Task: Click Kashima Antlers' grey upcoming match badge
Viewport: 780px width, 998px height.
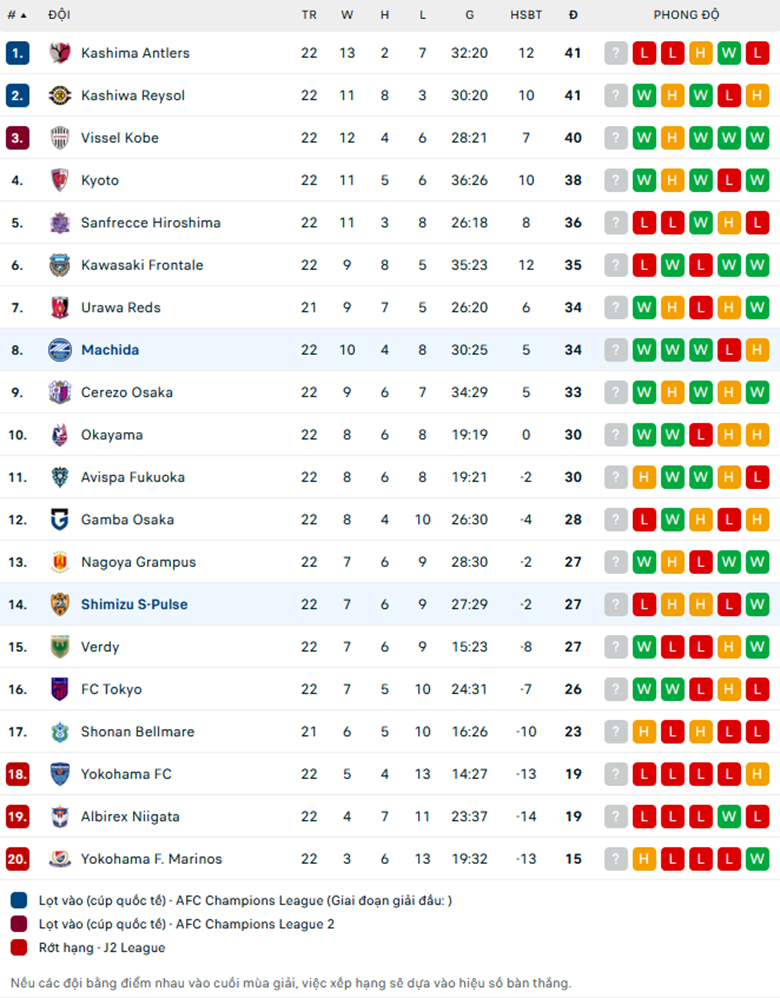Action: (616, 53)
